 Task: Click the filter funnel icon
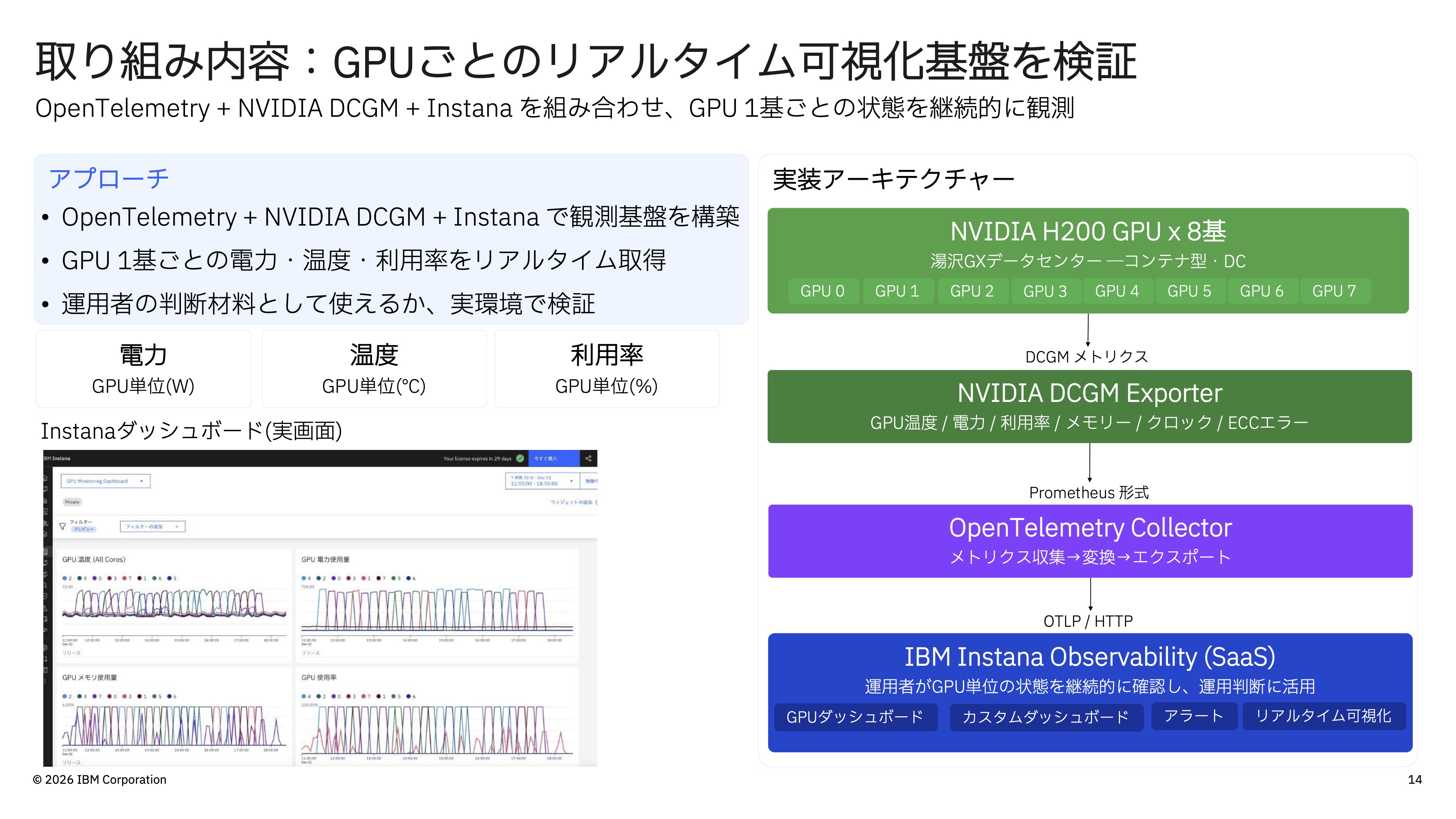click(x=63, y=526)
